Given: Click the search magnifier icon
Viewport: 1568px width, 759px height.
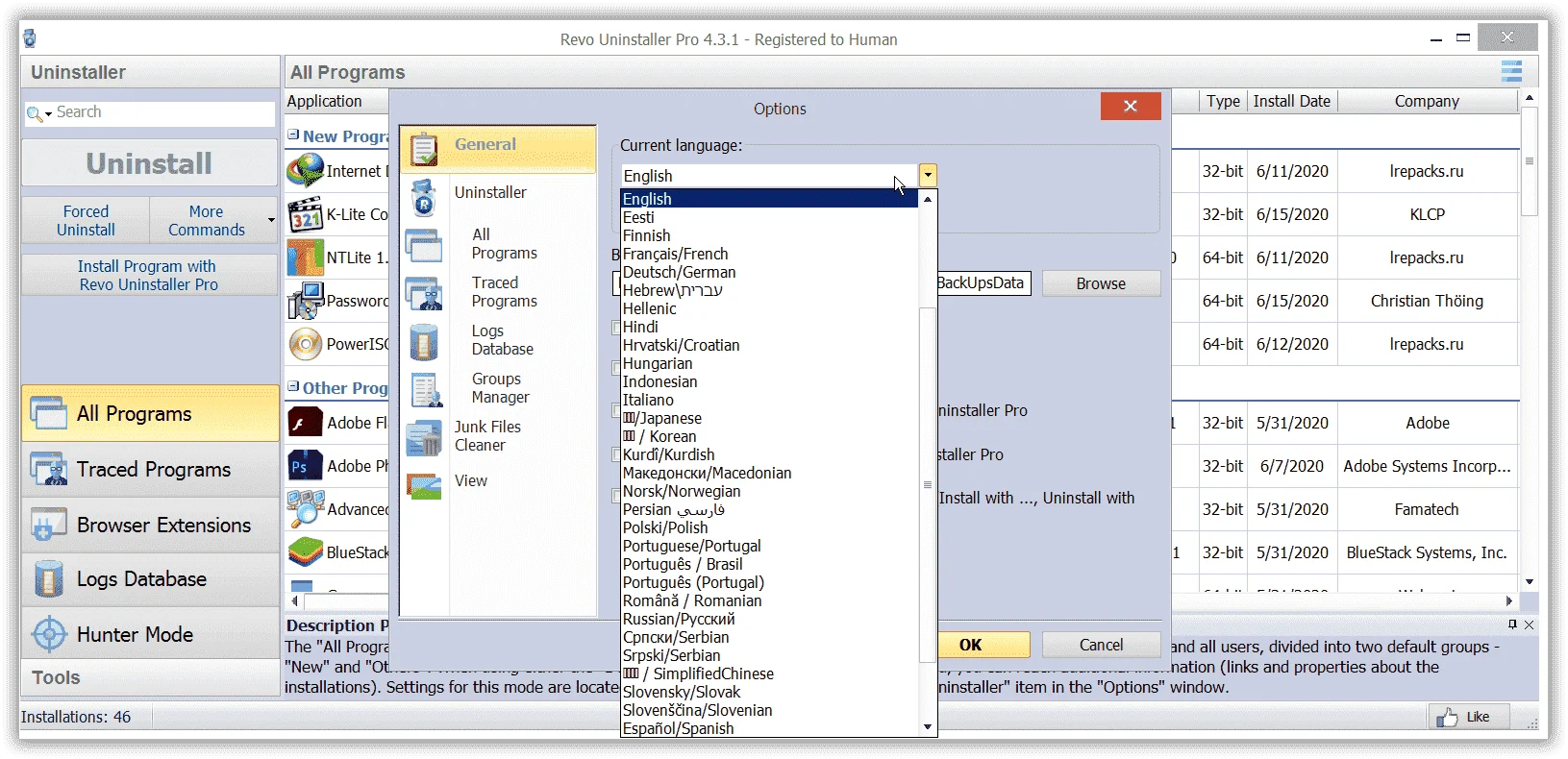Looking at the screenshot, I should (x=35, y=114).
